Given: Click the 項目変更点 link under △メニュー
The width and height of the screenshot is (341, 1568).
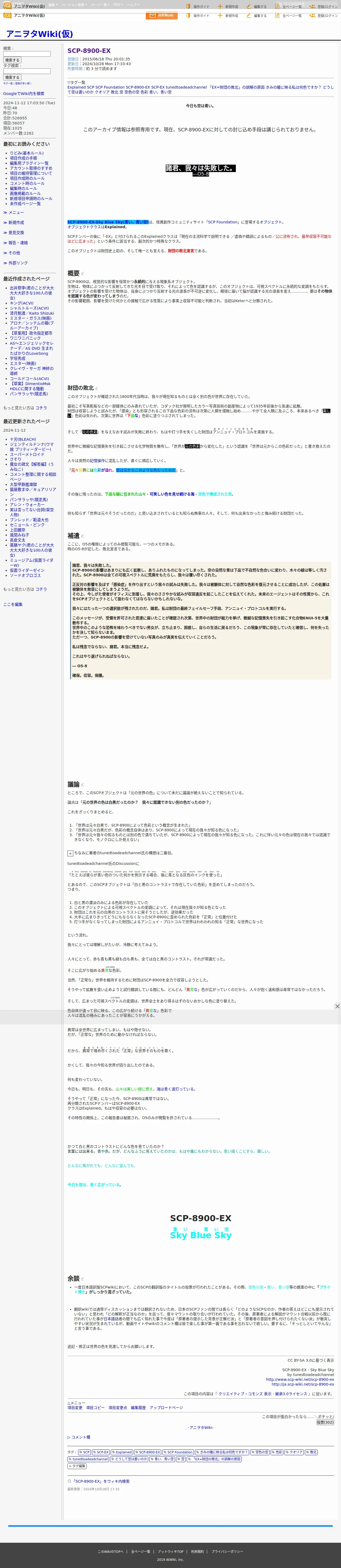Looking at the screenshot, I should pos(118,1407).
